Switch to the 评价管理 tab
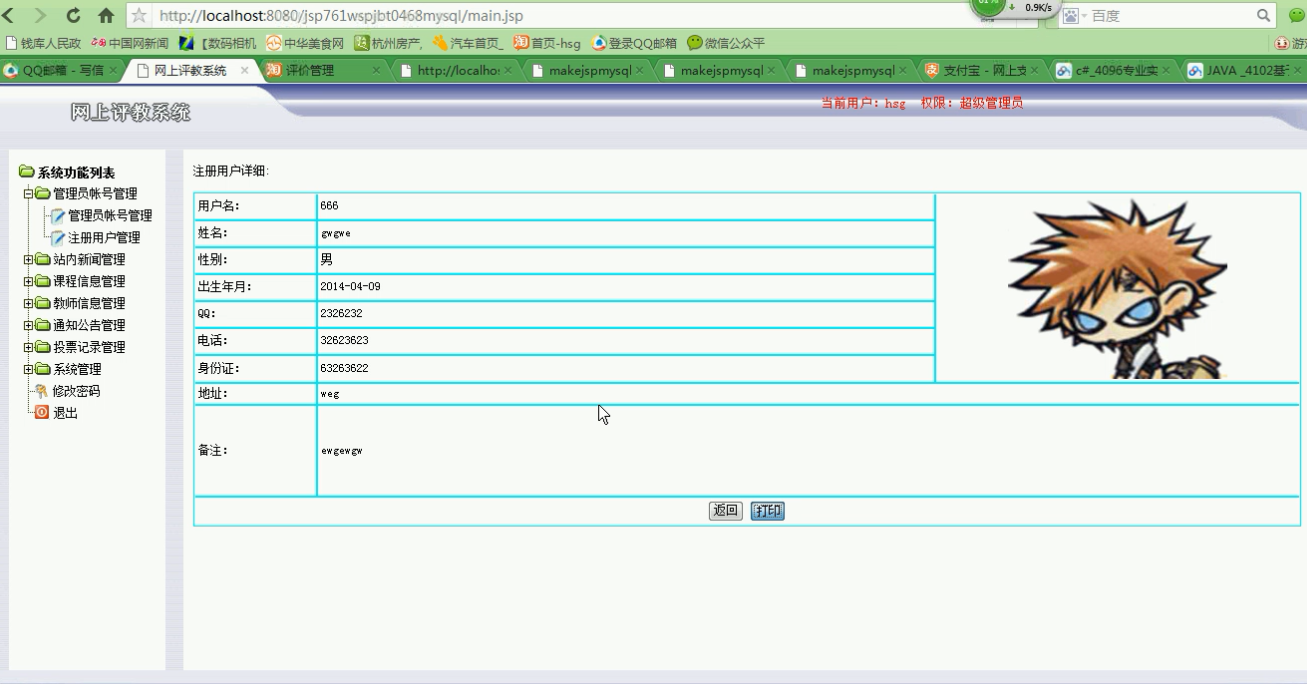The image size is (1307, 684). (x=323, y=70)
